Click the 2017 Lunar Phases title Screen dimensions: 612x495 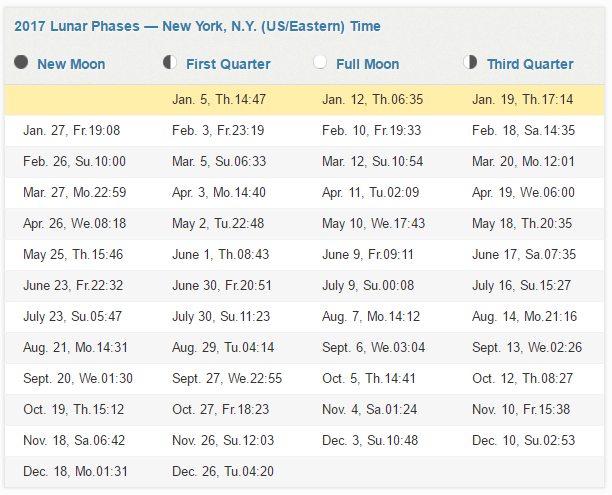pyautogui.click(x=197, y=26)
